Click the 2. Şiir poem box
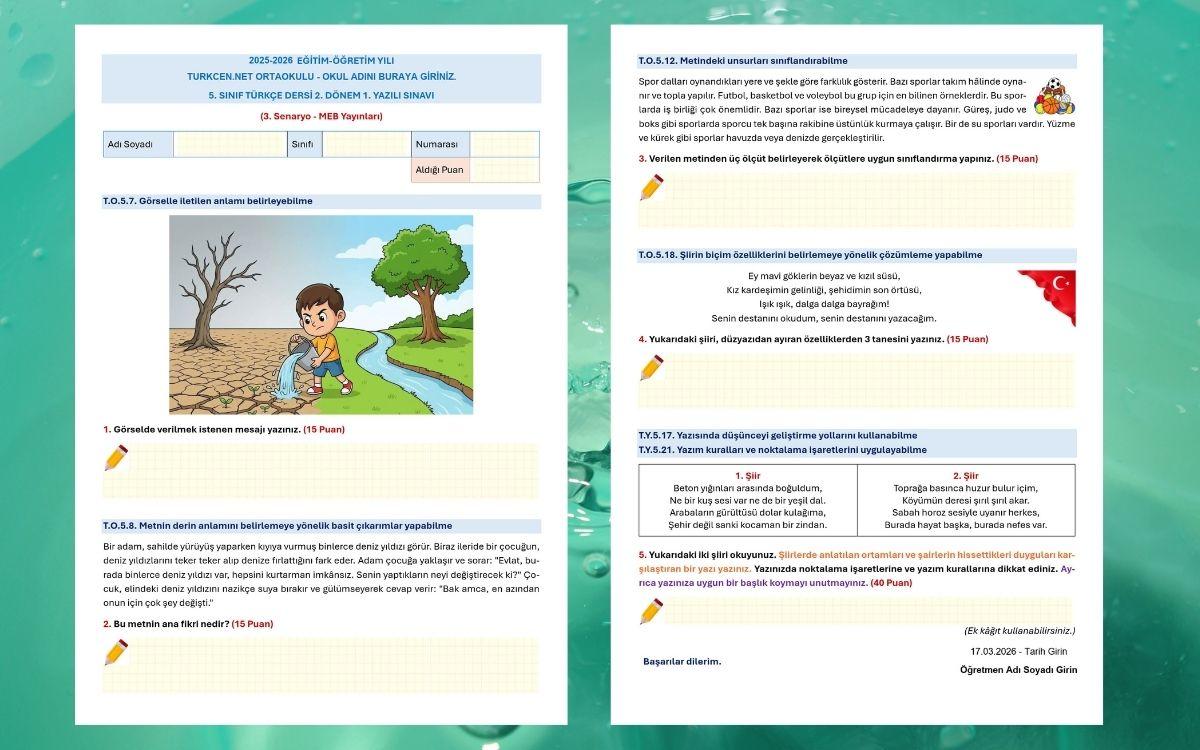1200x750 pixels. [966, 500]
